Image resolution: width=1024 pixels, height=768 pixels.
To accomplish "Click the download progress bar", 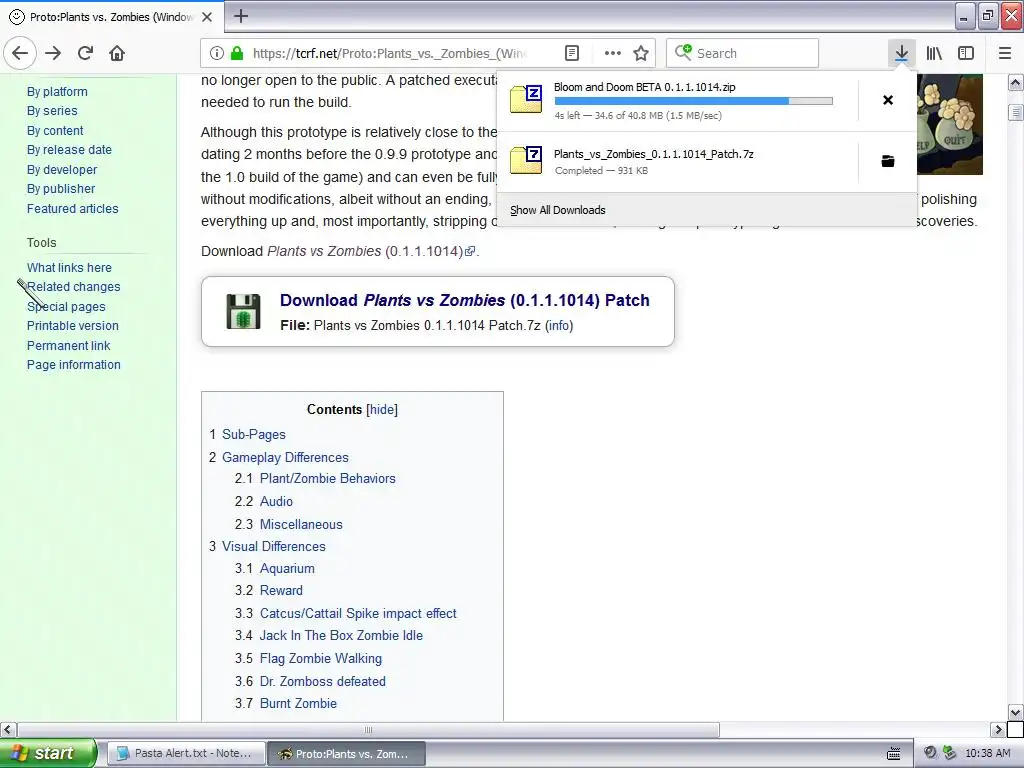I will 694,101.
